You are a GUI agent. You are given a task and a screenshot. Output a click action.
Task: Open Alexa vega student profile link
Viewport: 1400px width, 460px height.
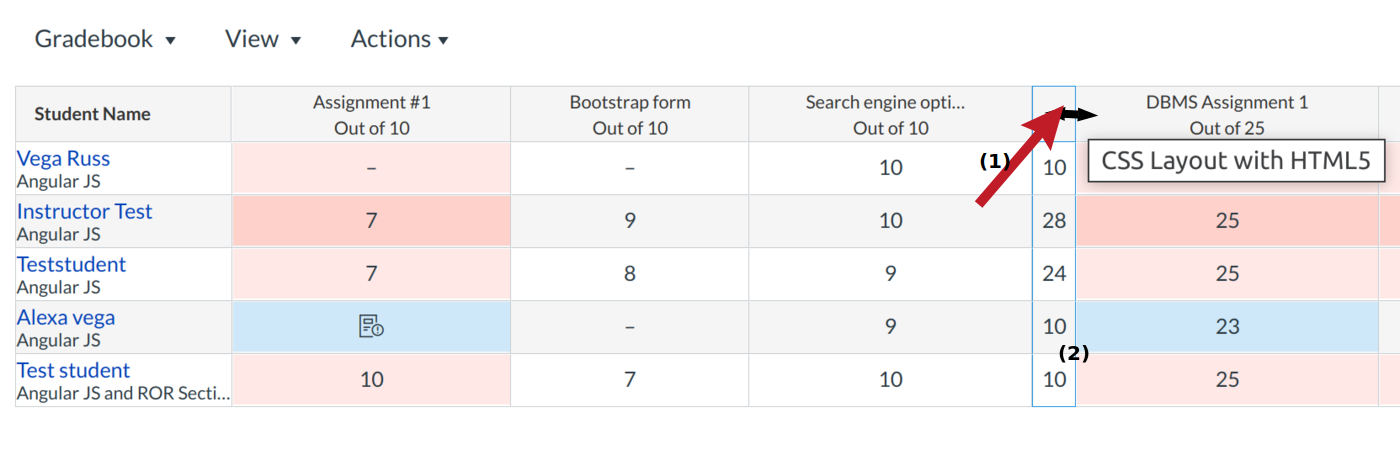click(66, 317)
